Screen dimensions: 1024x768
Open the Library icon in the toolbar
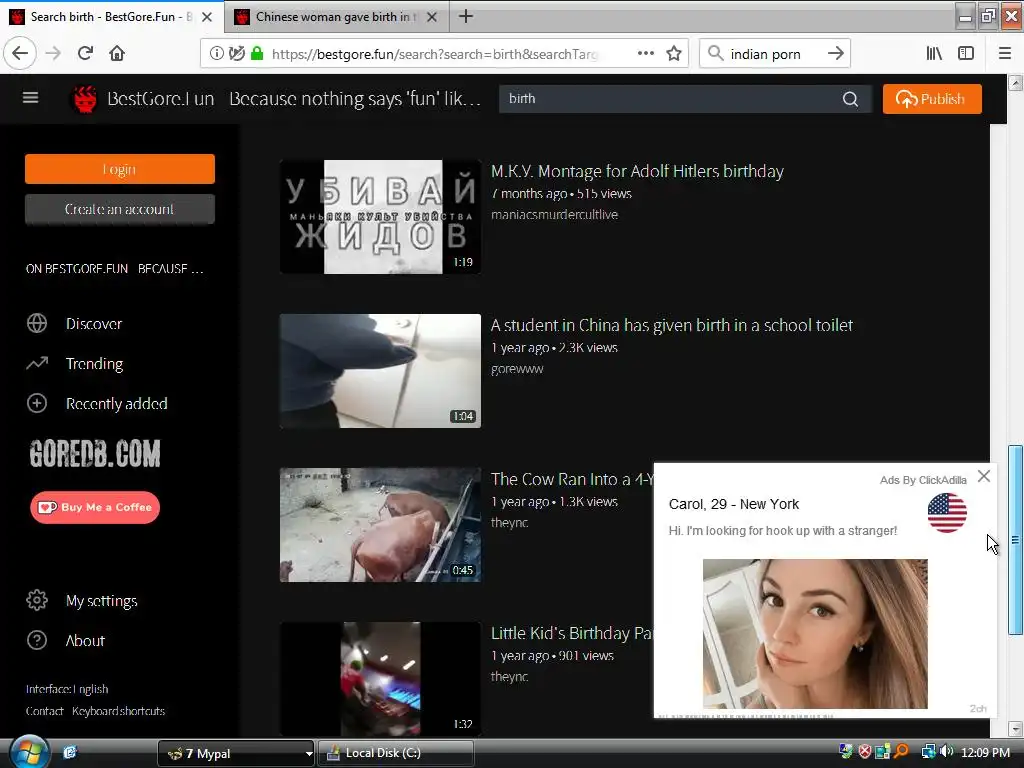click(934, 54)
